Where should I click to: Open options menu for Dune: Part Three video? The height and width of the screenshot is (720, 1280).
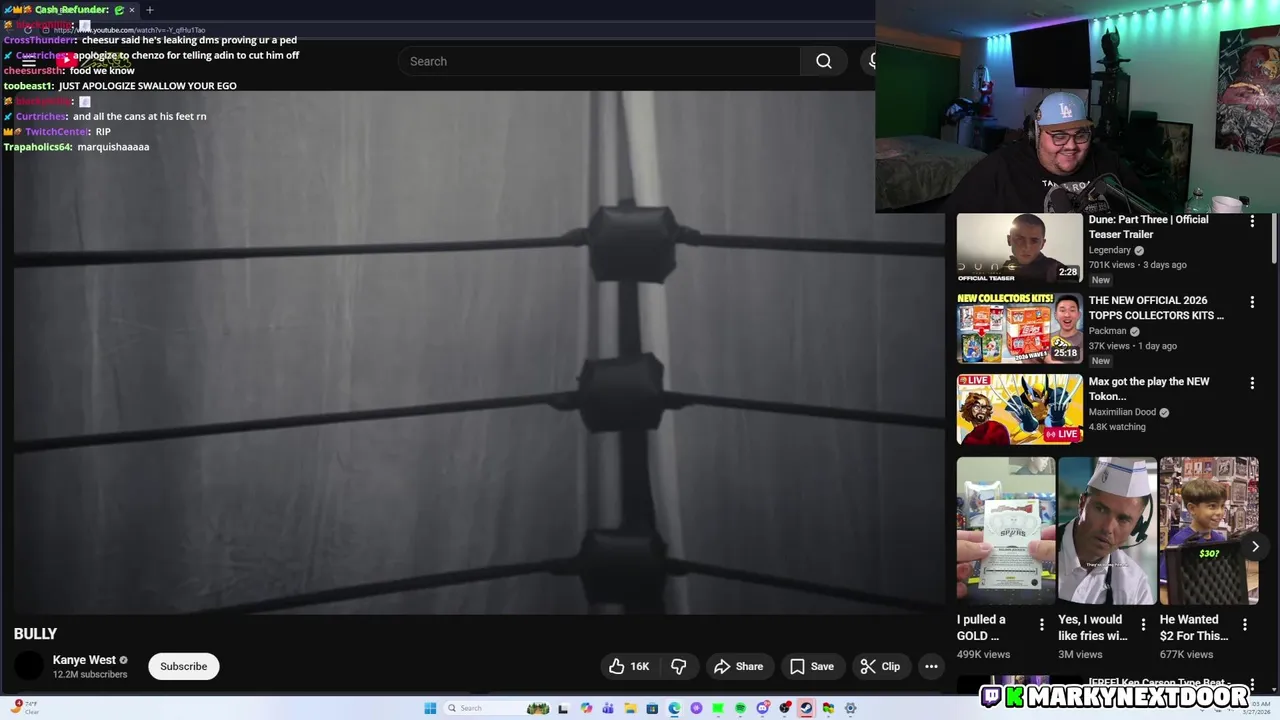coord(1252,221)
